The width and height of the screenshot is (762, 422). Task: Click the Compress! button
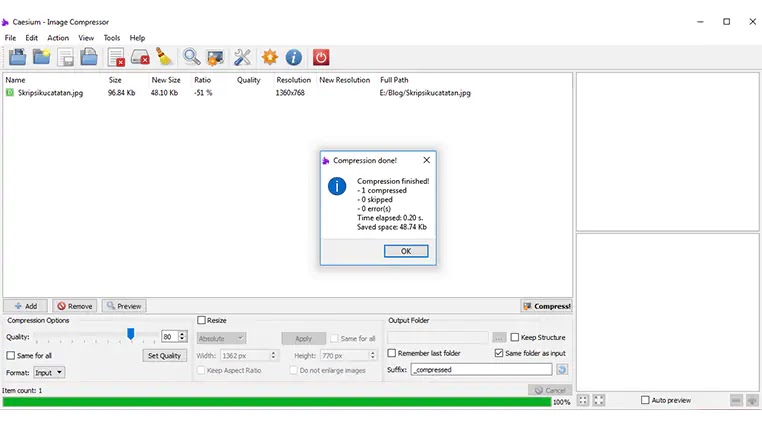pyautogui.click(x=547, y=306)
